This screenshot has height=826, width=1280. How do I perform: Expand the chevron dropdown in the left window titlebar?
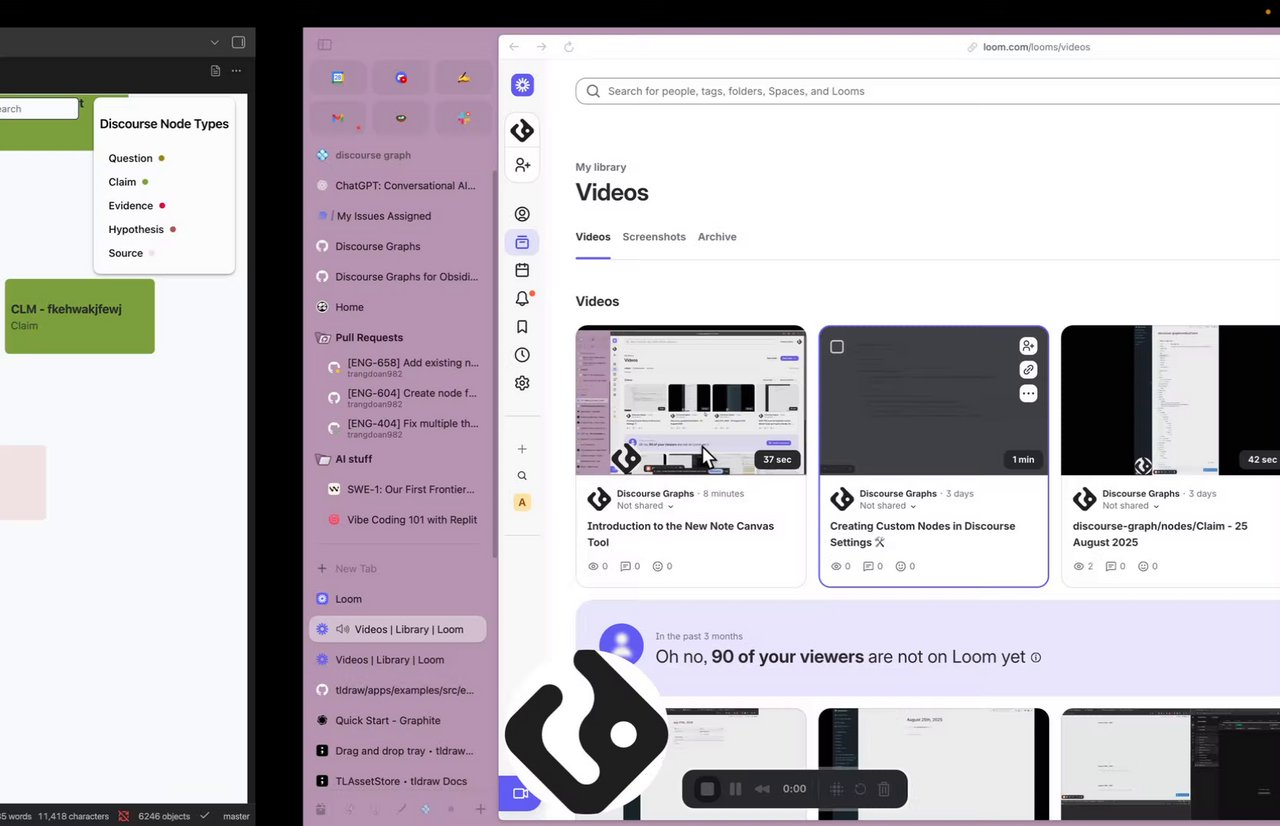click(214, 43)
